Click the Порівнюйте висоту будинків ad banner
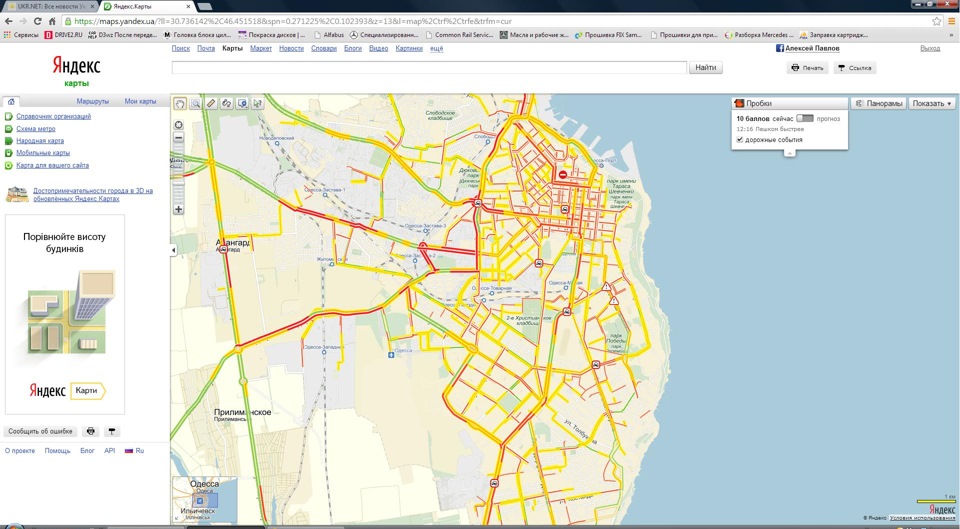 coord(65,314)
